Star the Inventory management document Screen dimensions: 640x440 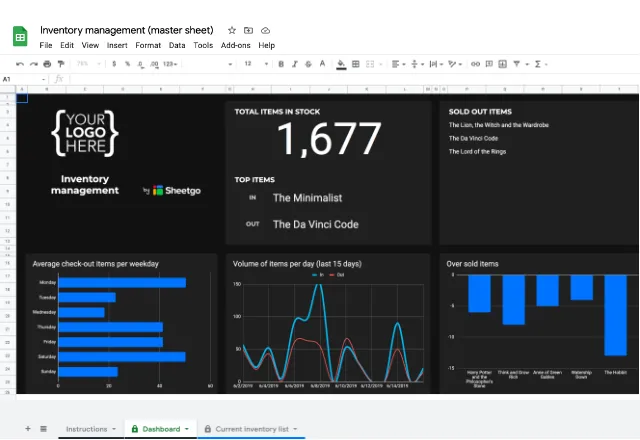coord(232,30)
